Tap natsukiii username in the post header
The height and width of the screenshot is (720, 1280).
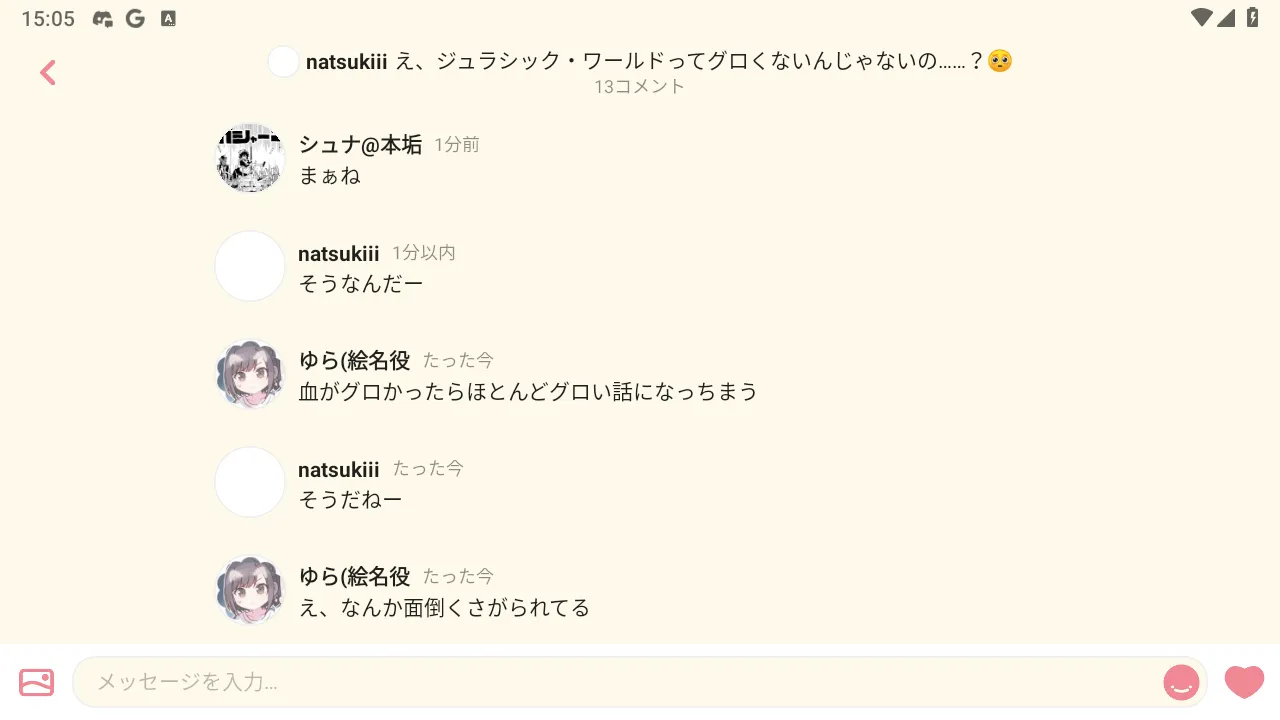point(346,61)
